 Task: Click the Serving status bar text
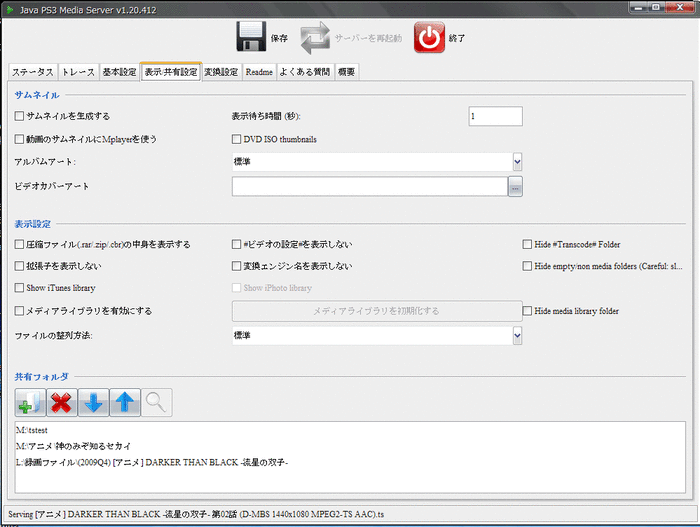coord(196,514)
